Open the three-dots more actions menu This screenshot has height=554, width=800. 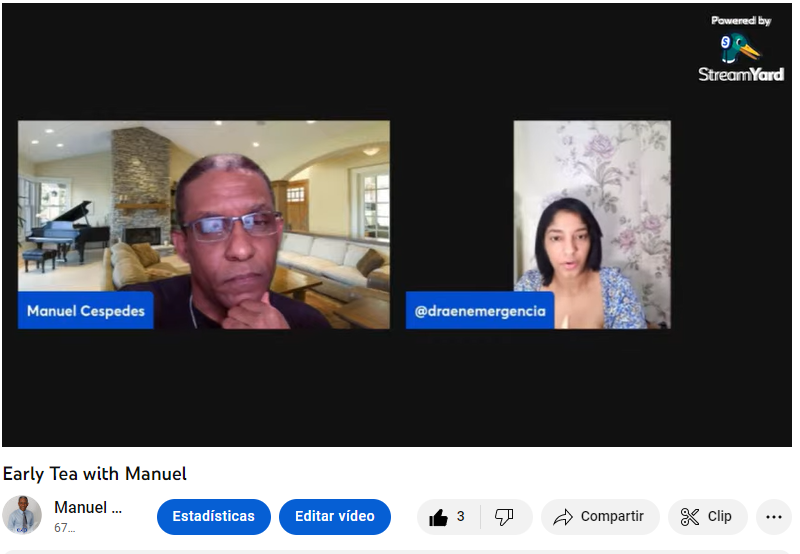(x=773, y=517)
